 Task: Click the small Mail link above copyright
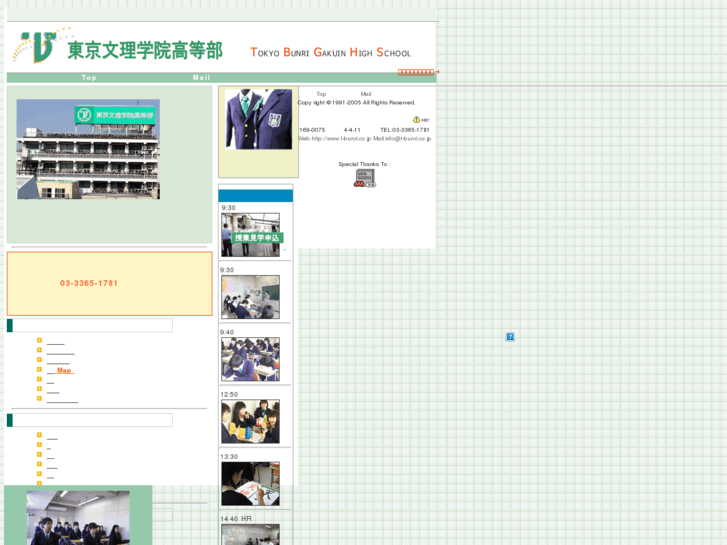[x=366, y=94]
